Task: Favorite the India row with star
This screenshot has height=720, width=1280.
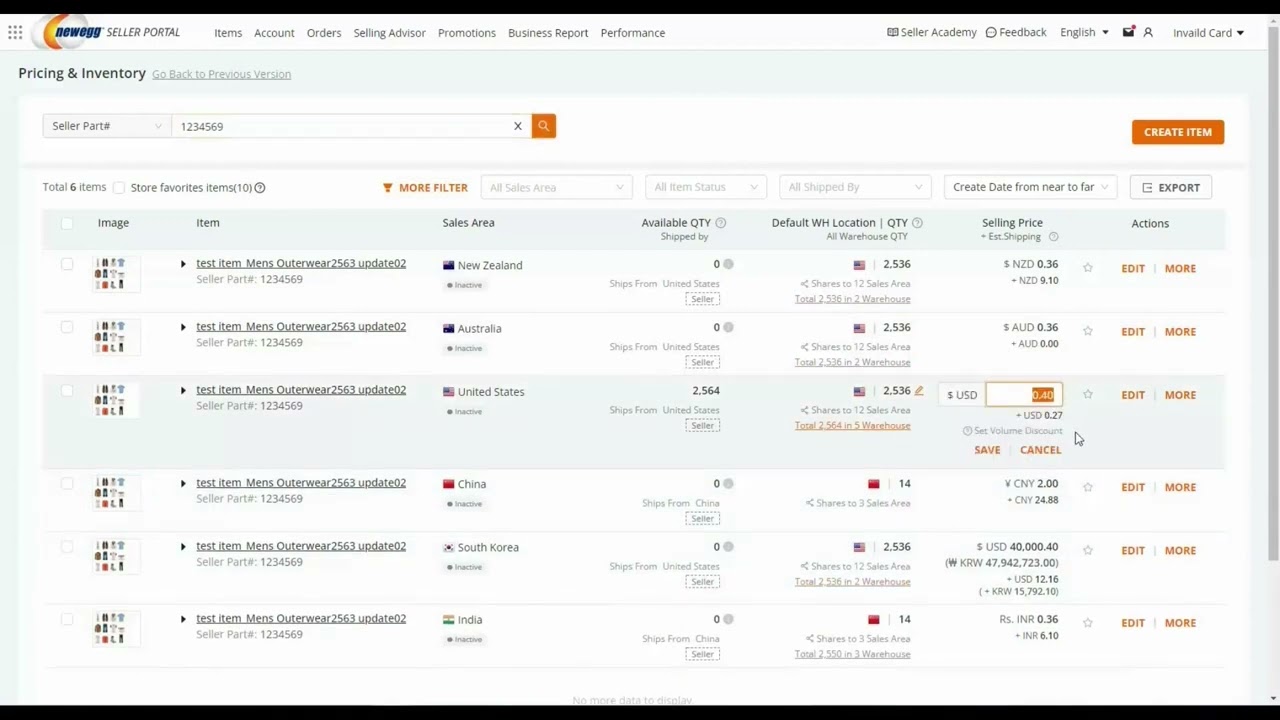Action: 1088,623
